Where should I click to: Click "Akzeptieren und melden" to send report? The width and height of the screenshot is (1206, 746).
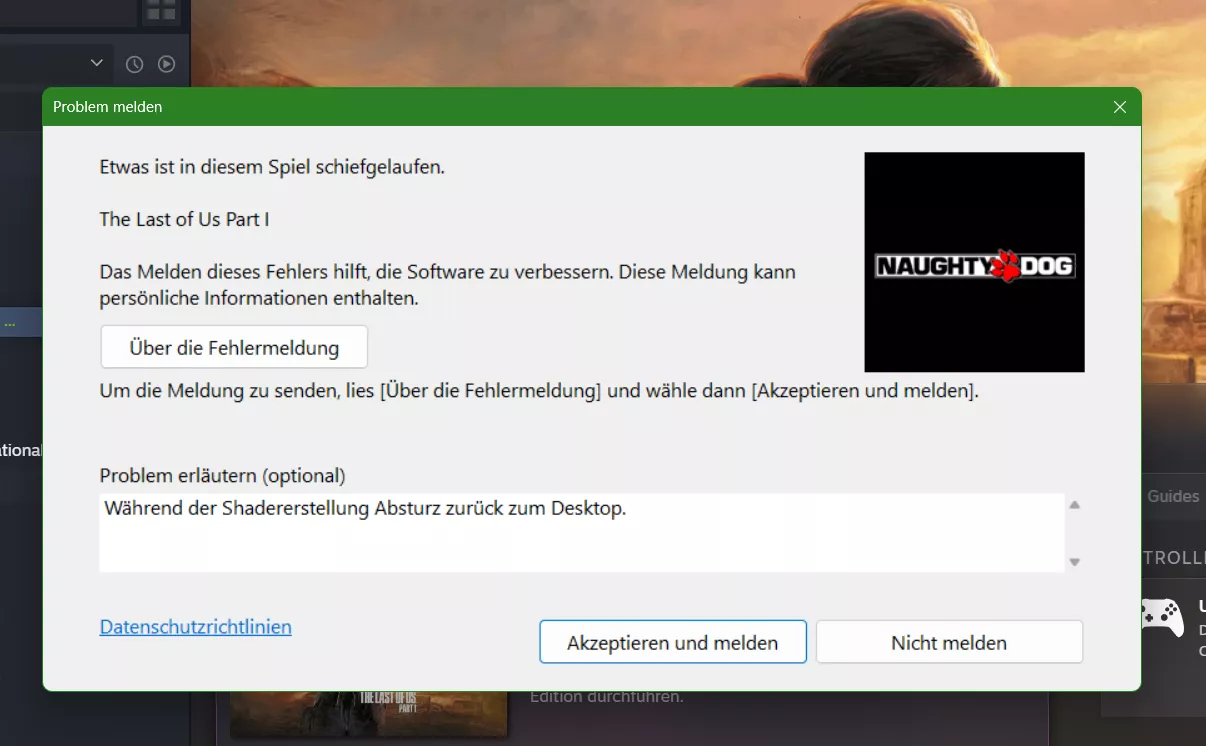tap(673, 642)
